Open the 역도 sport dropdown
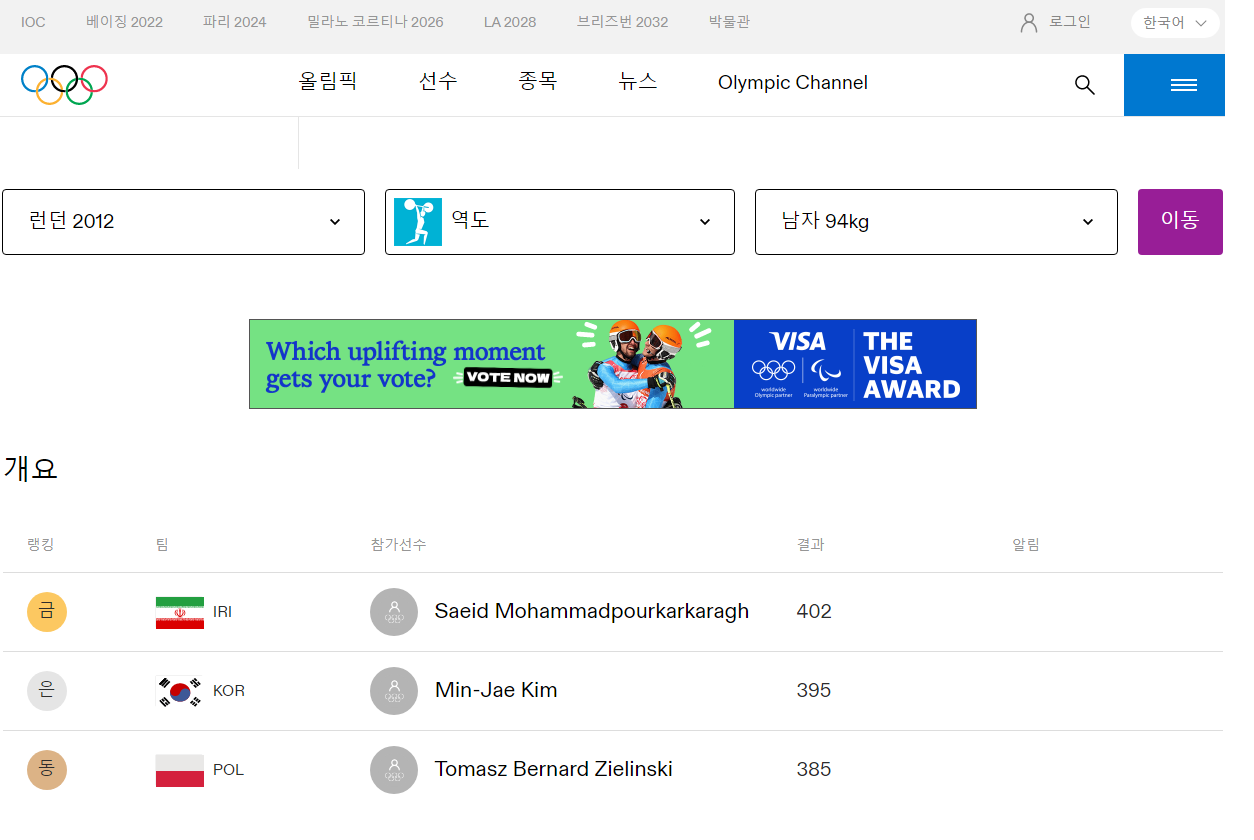The height and width of the screenshot is (840, 1254). click(560, 222)
